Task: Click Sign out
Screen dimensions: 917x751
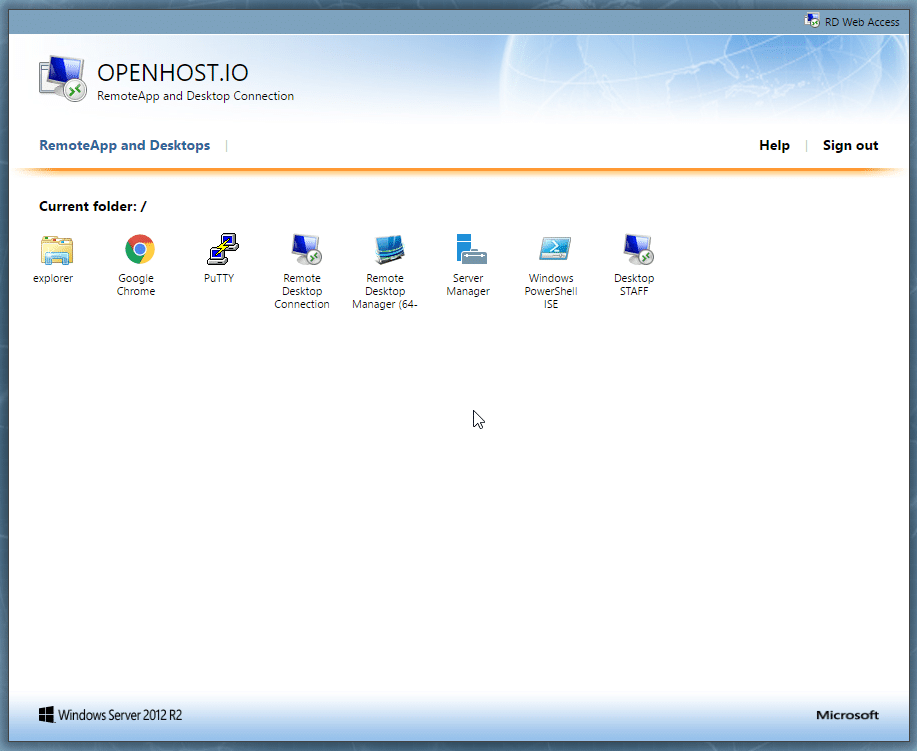Action: coord(850,146)
